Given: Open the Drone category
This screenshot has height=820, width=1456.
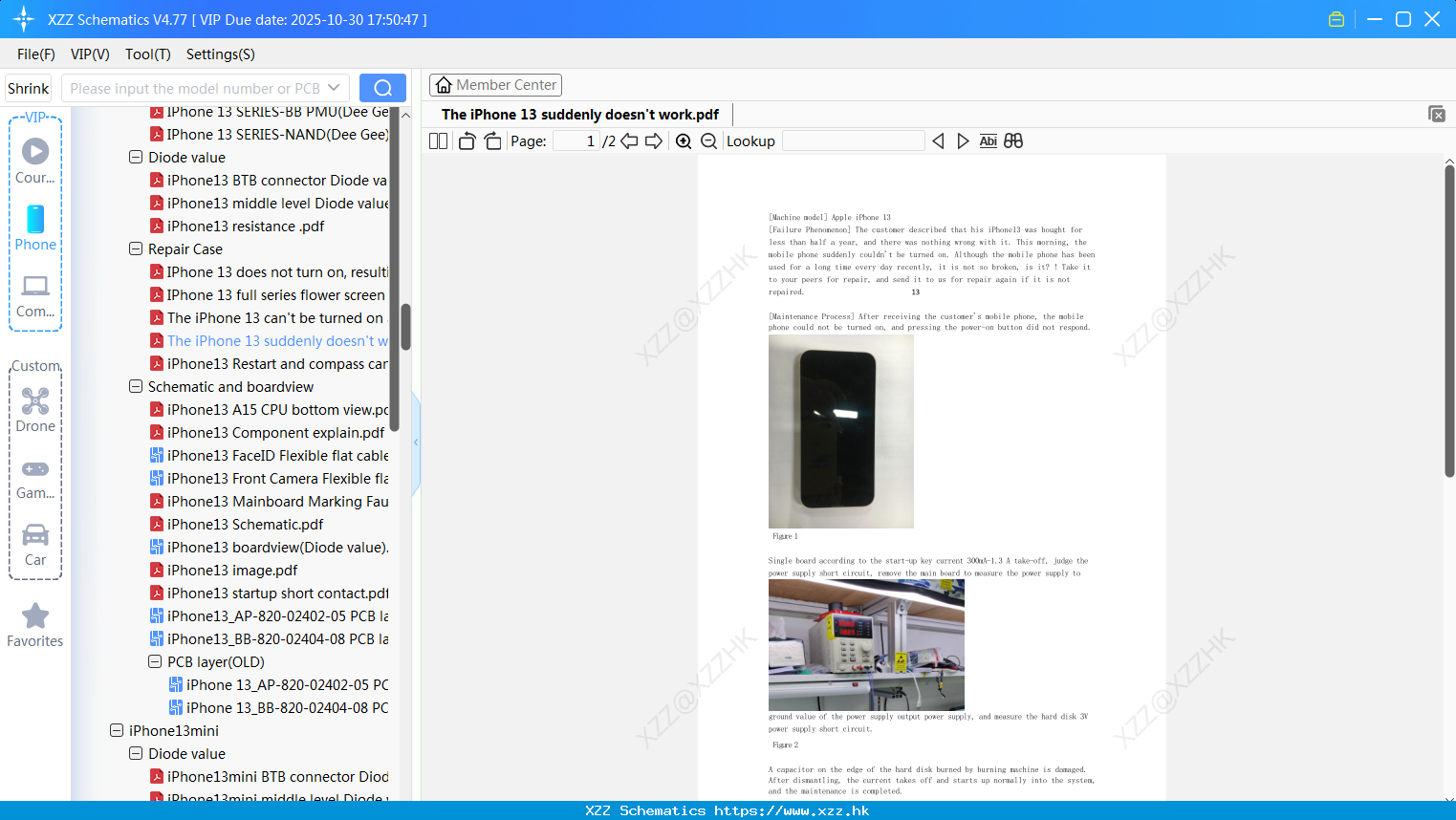Looking at the screenshot, I should pyautogui.click(x=35, y=410).
